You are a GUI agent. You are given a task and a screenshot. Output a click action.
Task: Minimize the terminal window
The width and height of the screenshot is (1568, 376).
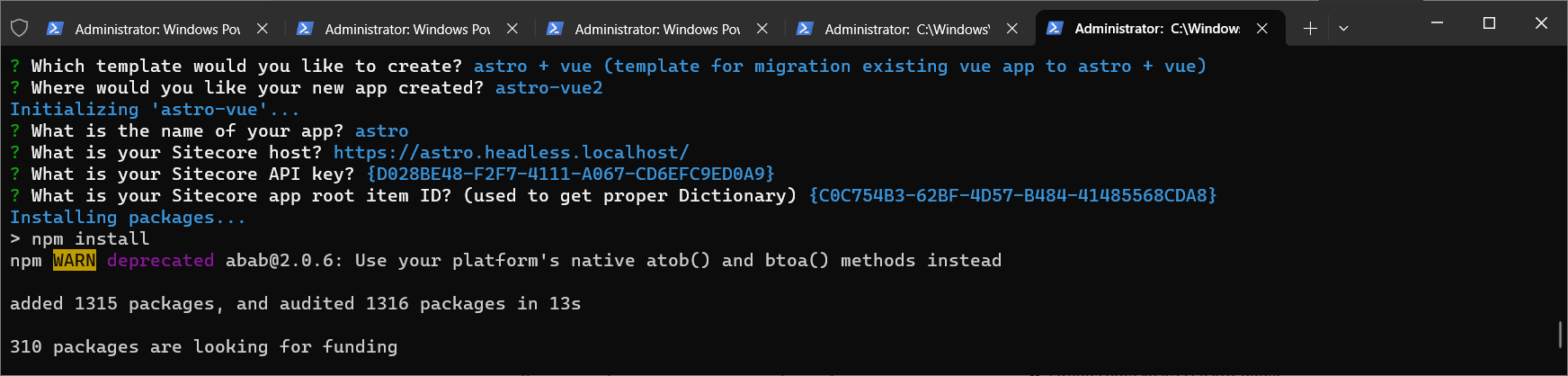coord(1437,23)
